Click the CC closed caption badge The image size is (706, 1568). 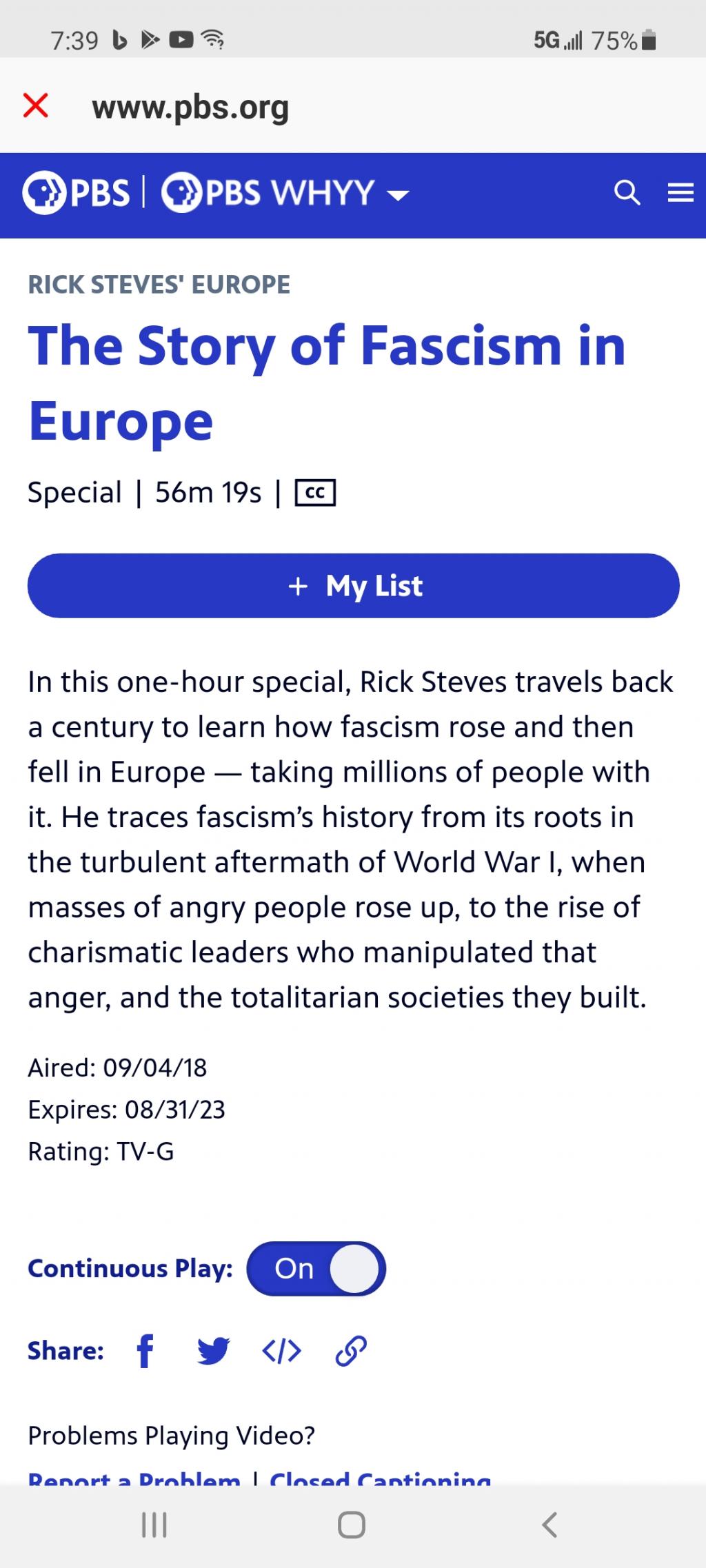tap(315, 493)
